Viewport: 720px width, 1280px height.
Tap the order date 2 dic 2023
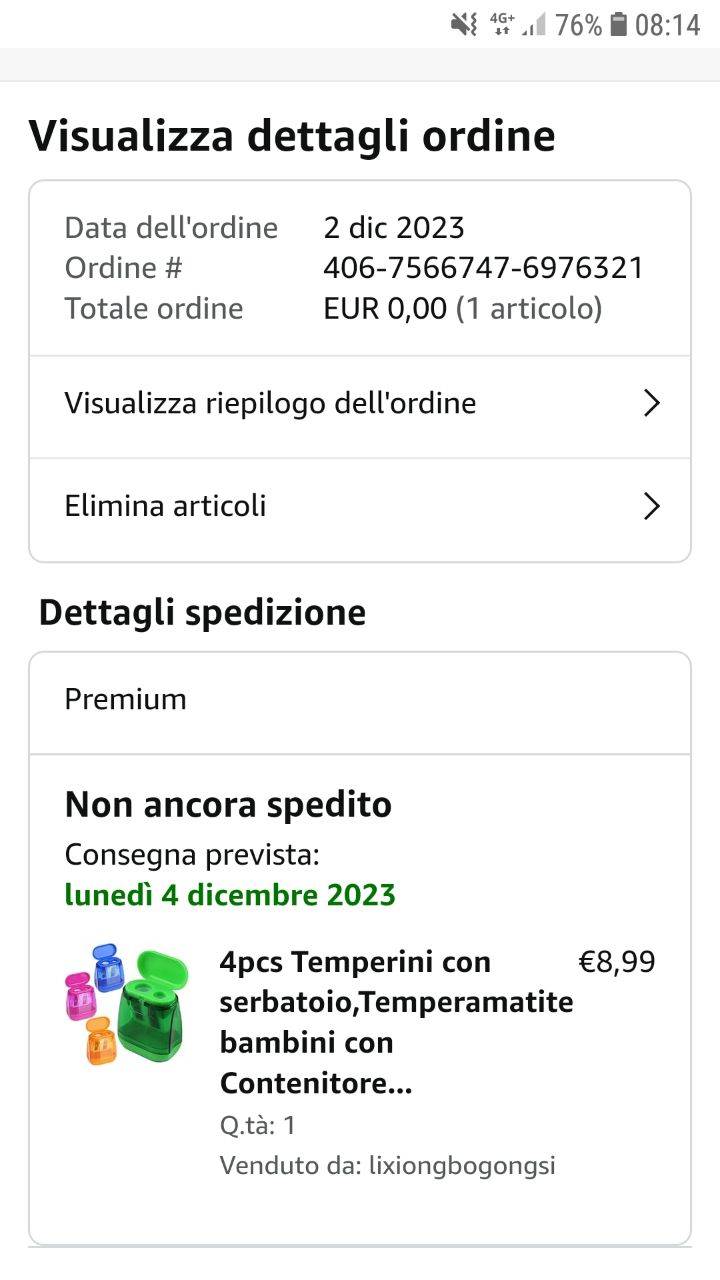tap(394, 227)
